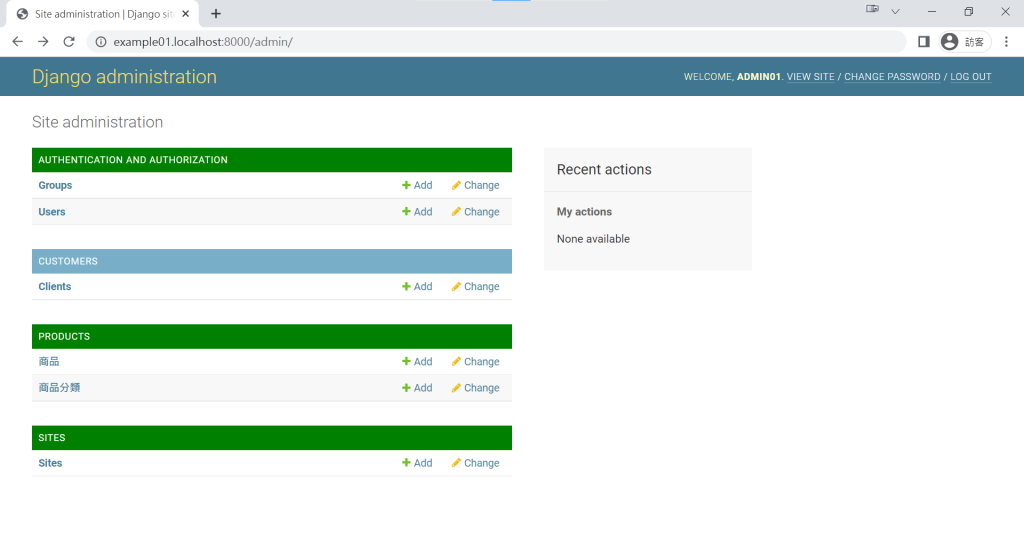1024x544 pixels.
Task: Open a new browser tab
Action: (216, 14)
